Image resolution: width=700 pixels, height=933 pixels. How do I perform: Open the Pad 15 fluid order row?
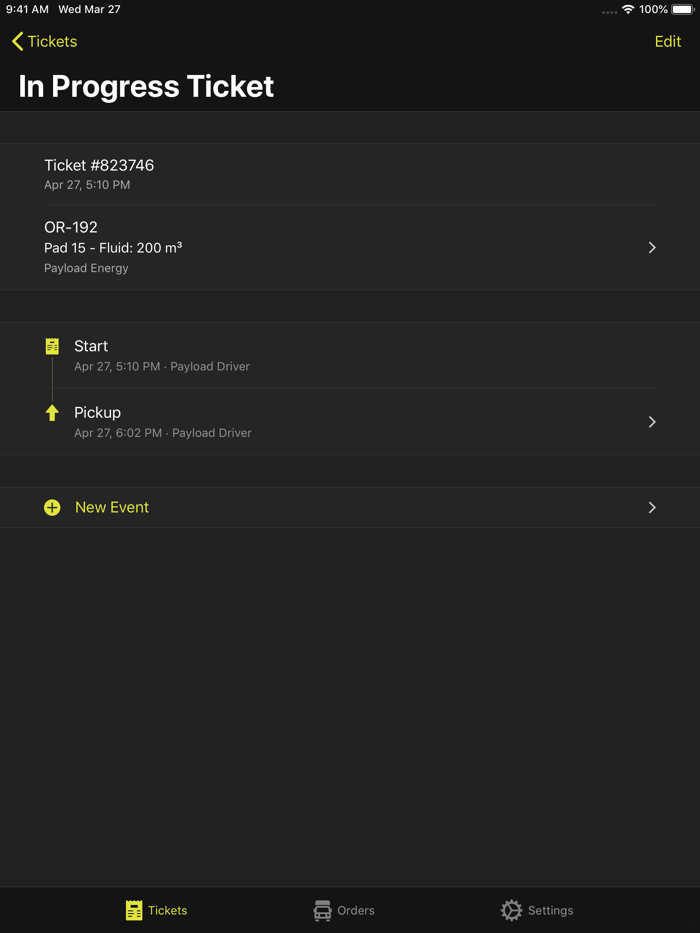click(350, 247)
